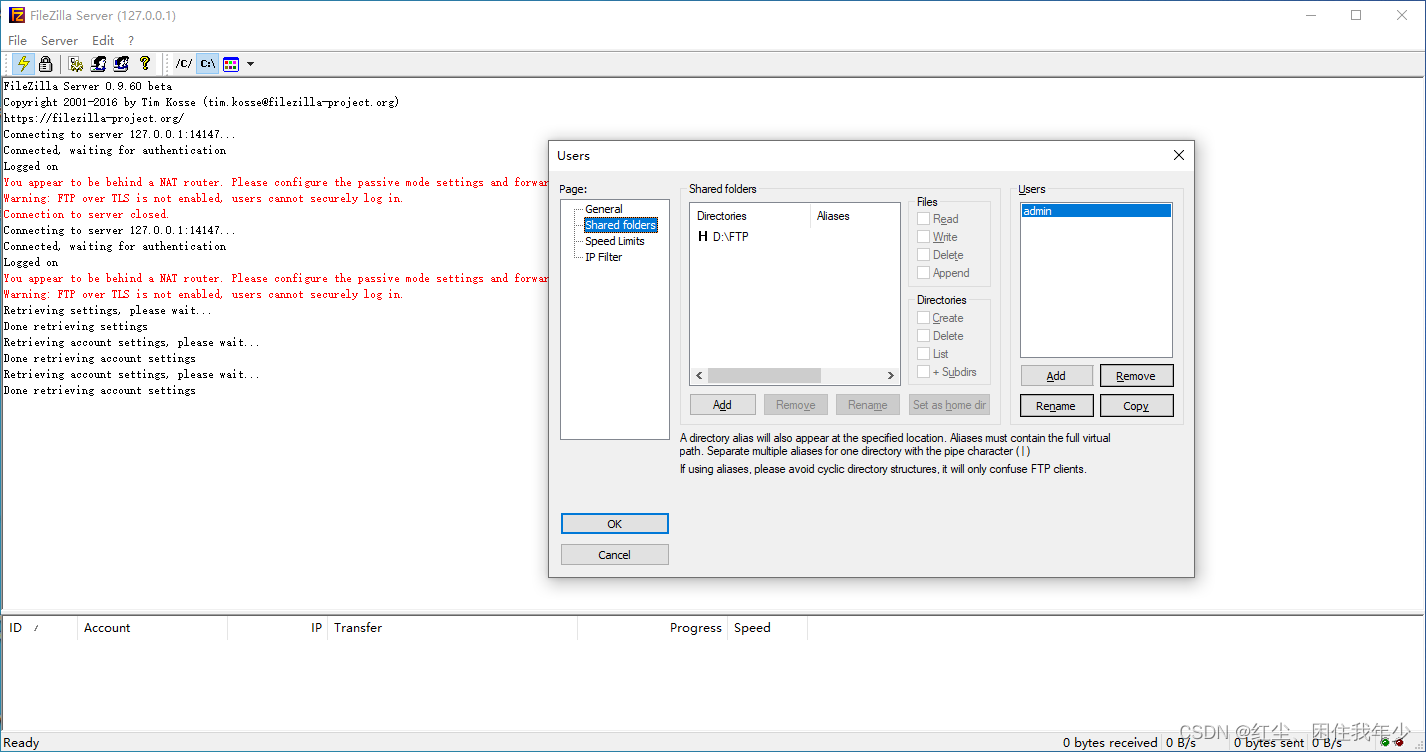Click Set as home dir button
1426x752 pixels.
949,405
